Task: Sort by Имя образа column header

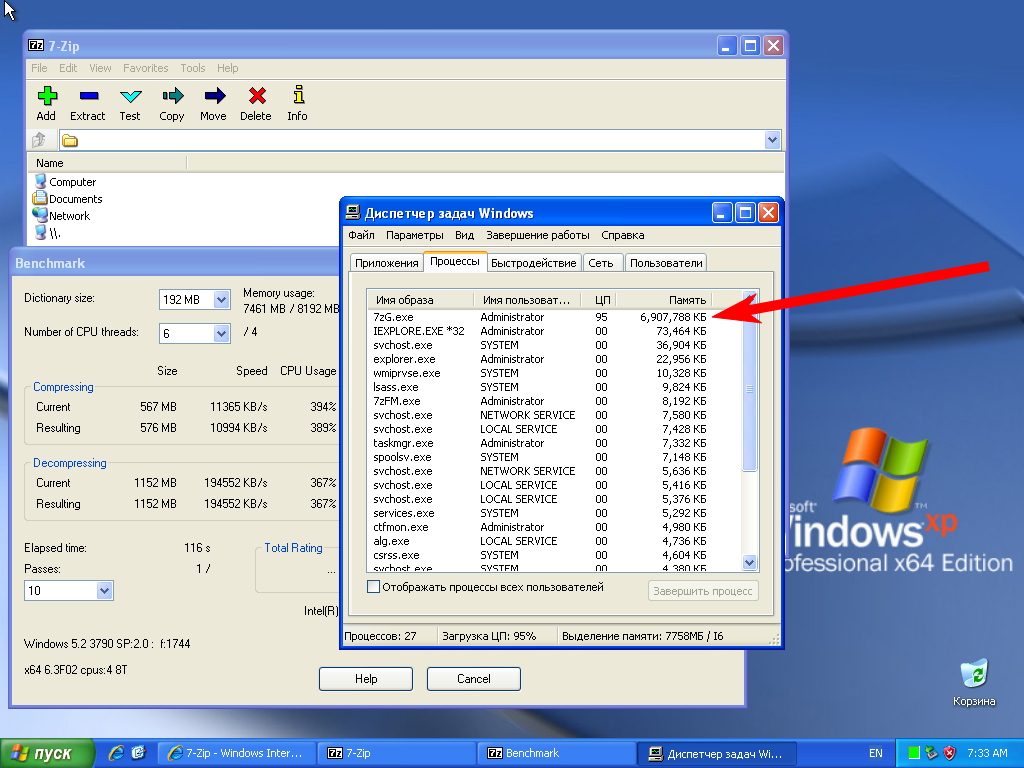Action: [420, 300]
